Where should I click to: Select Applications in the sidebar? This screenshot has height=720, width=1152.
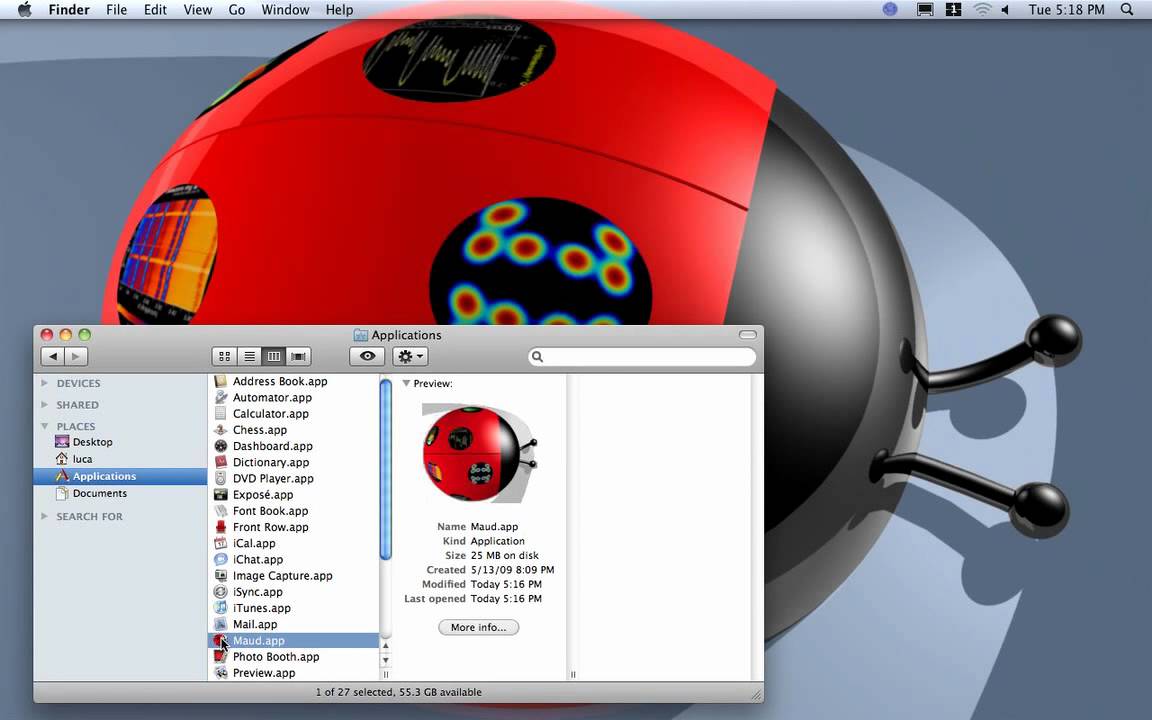click(x=120, y=476)
